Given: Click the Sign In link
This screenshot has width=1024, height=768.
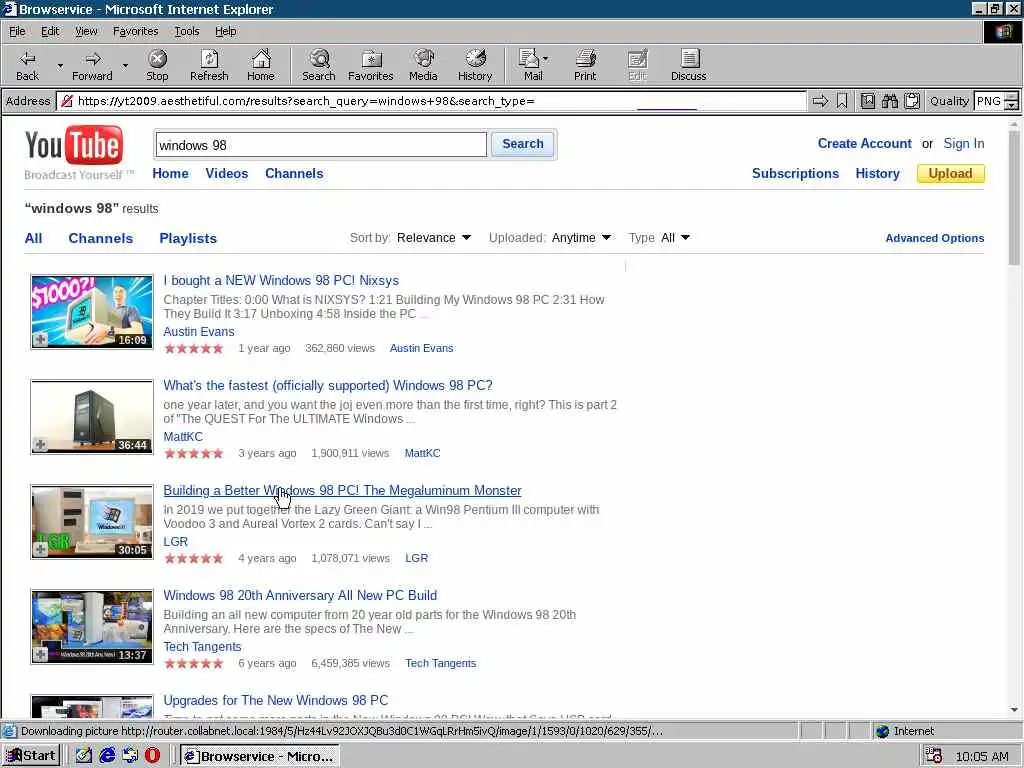Looking at the screenshot, I should (963, 144).
